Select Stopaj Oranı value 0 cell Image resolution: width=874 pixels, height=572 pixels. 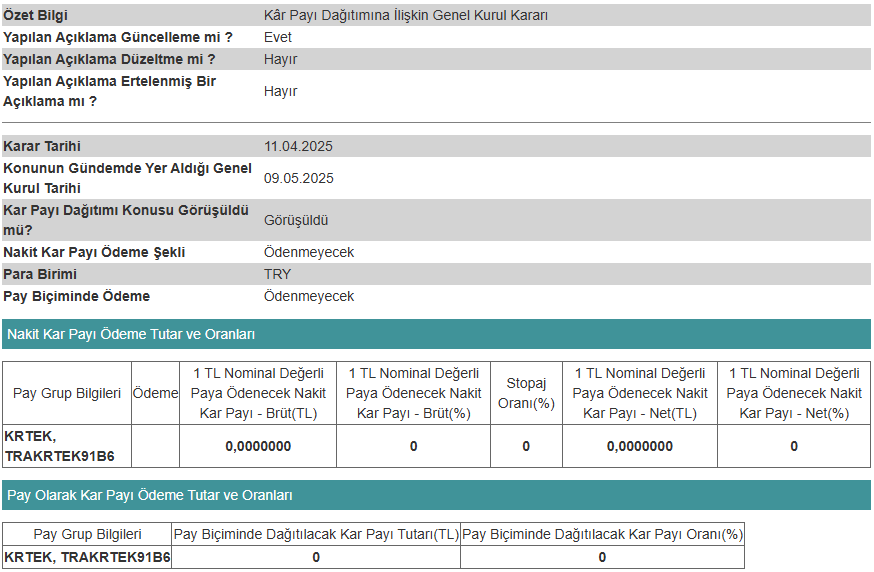click(526, 446)
